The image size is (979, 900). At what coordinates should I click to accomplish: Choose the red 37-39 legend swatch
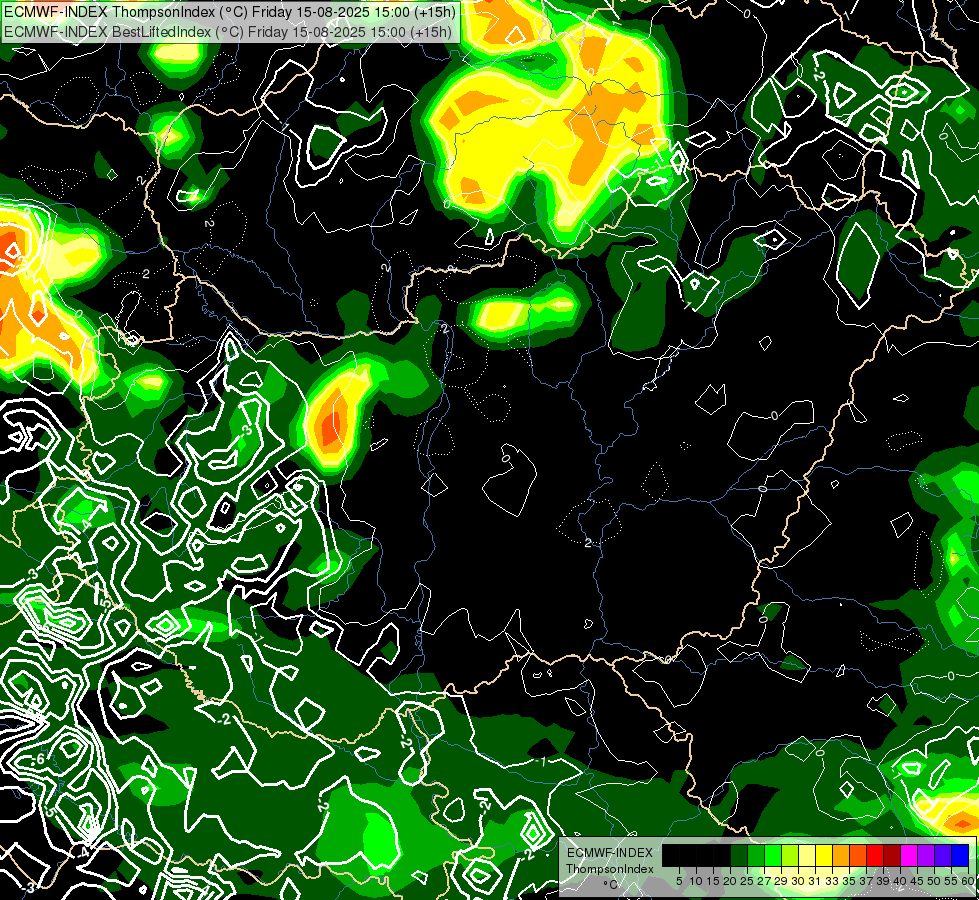tap(875, 855)
